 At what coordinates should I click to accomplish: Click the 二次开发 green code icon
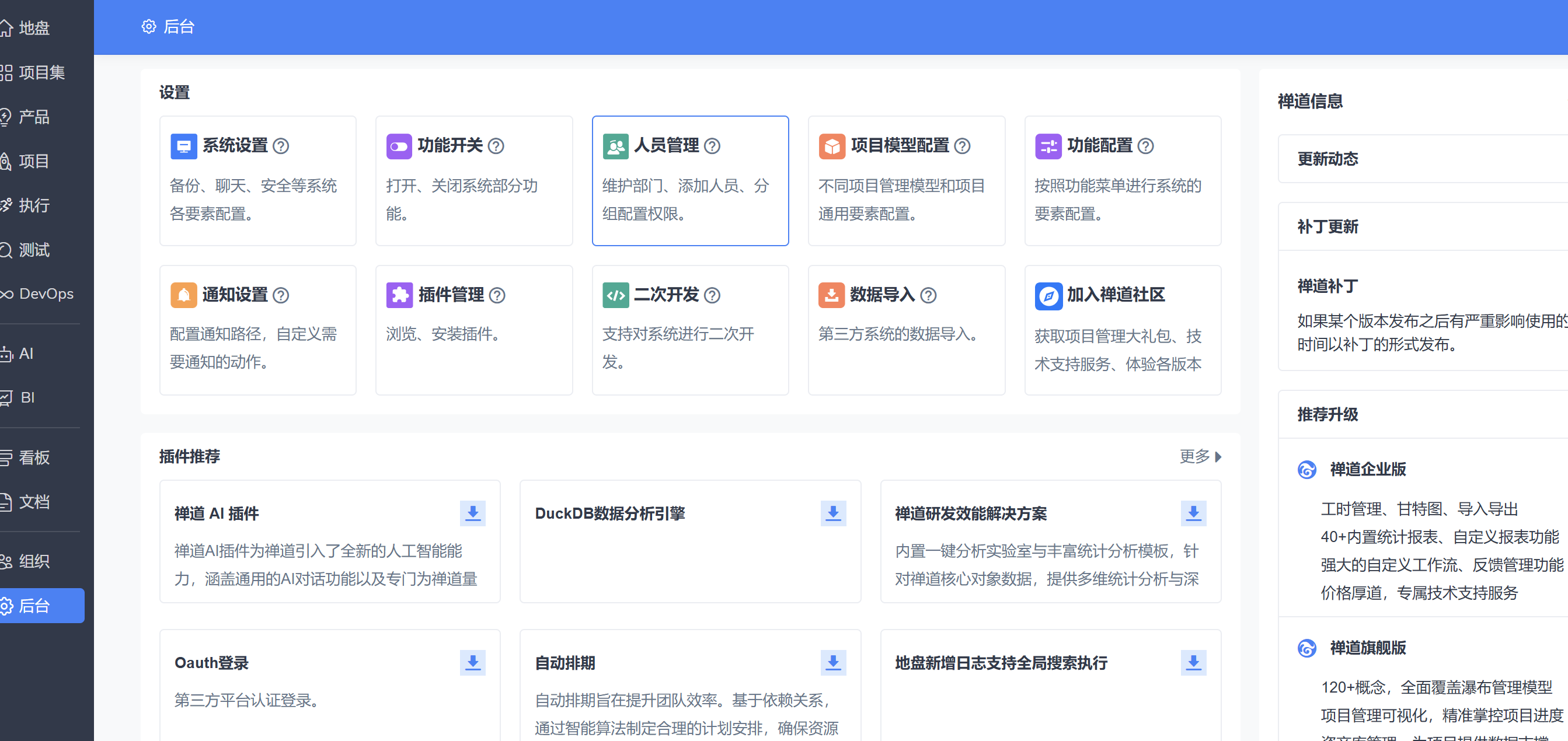[615, 295]
